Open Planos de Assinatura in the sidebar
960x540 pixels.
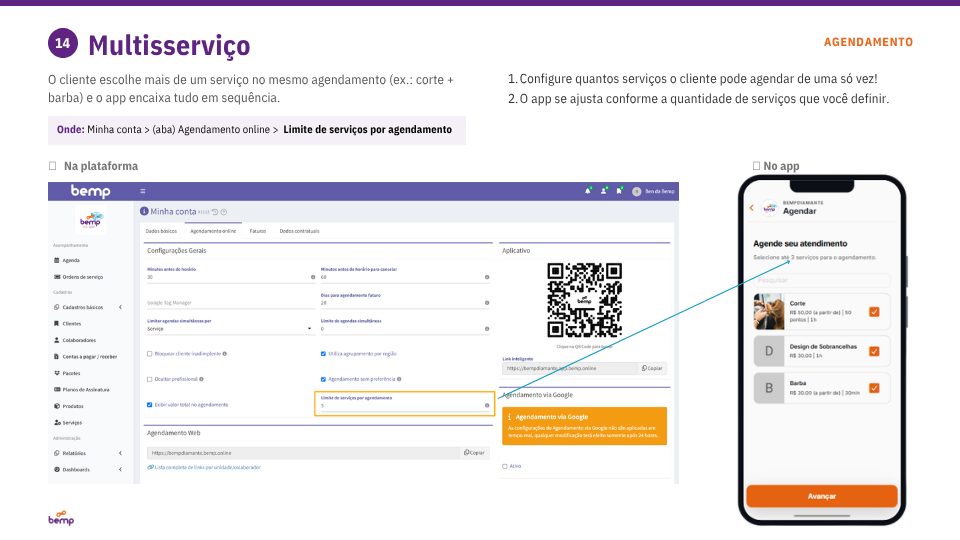tap(81, 389)
